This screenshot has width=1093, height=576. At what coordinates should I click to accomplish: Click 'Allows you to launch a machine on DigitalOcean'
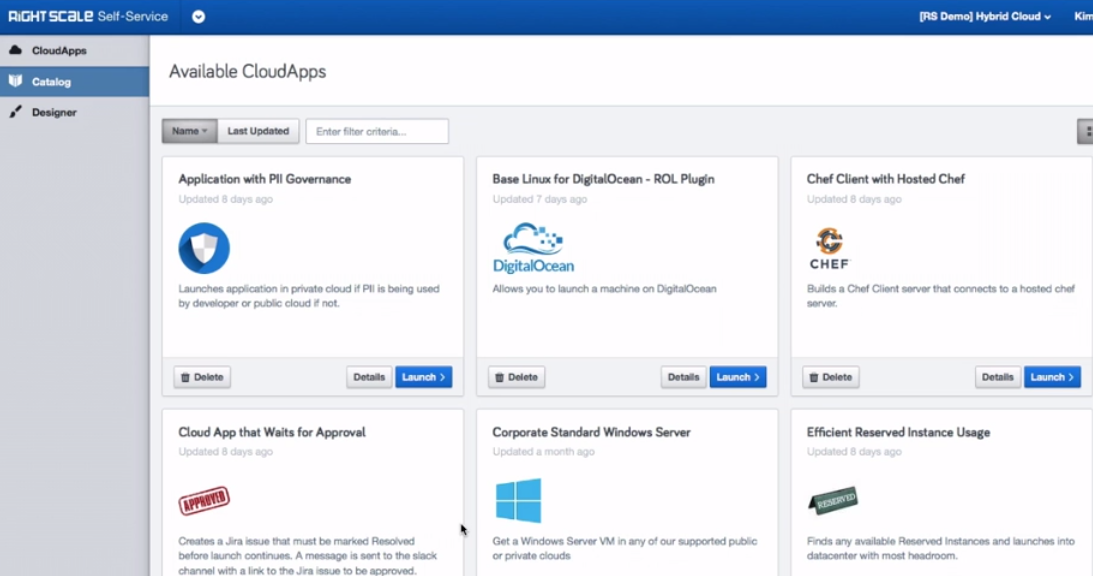[604, 289]
